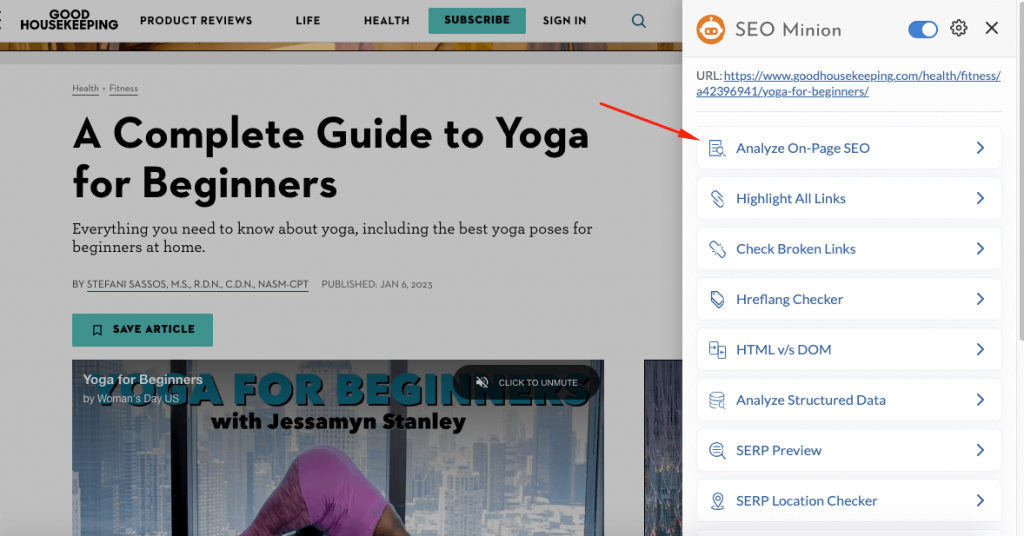Click the Analyze On-Page SEO icon

[717, 148]
